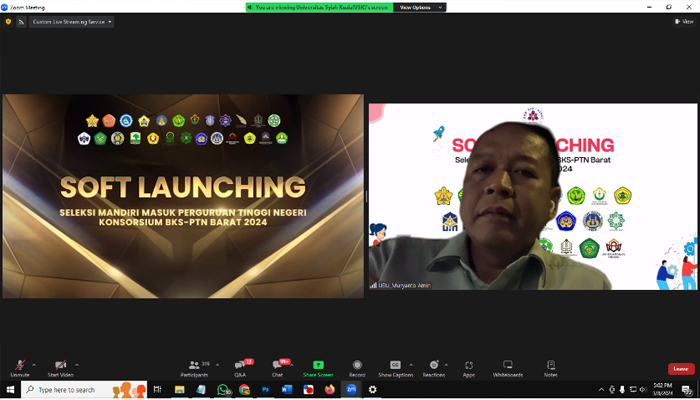Open File Explorer from the taskbar
The image size is (700, 400).
[179, 390]
